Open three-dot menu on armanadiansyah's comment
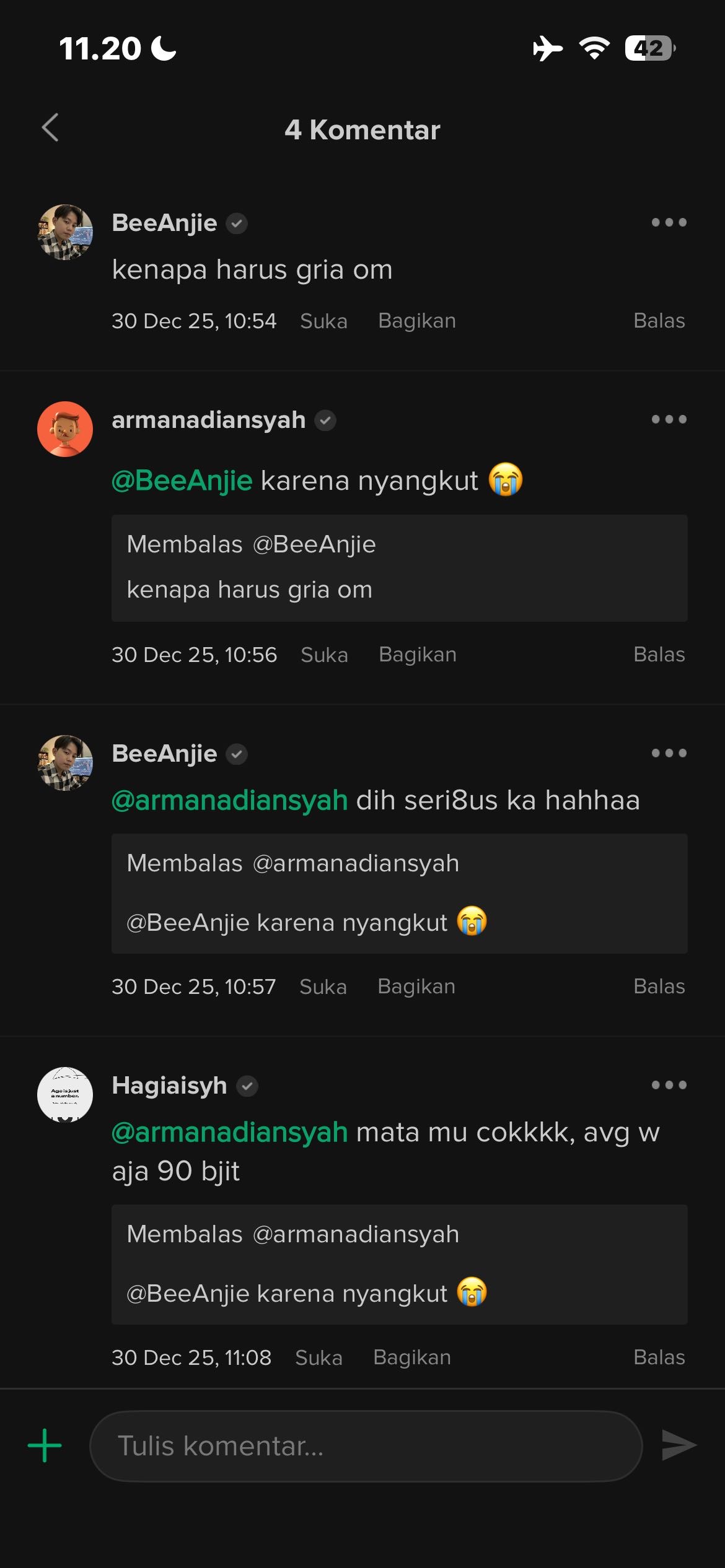 (669, 419)
